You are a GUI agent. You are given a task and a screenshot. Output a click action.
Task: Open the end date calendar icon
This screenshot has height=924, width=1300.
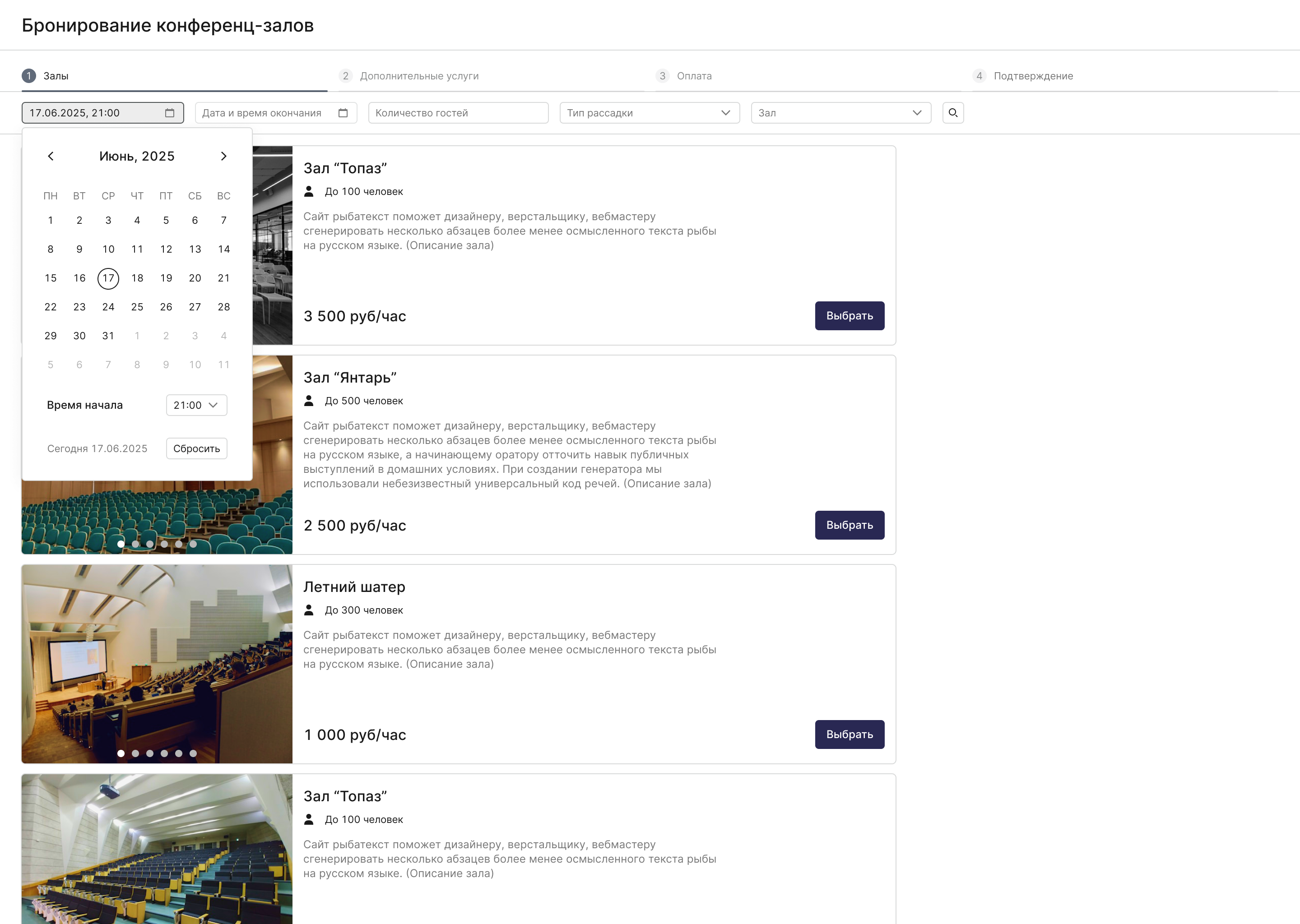(x=343, y=113)
